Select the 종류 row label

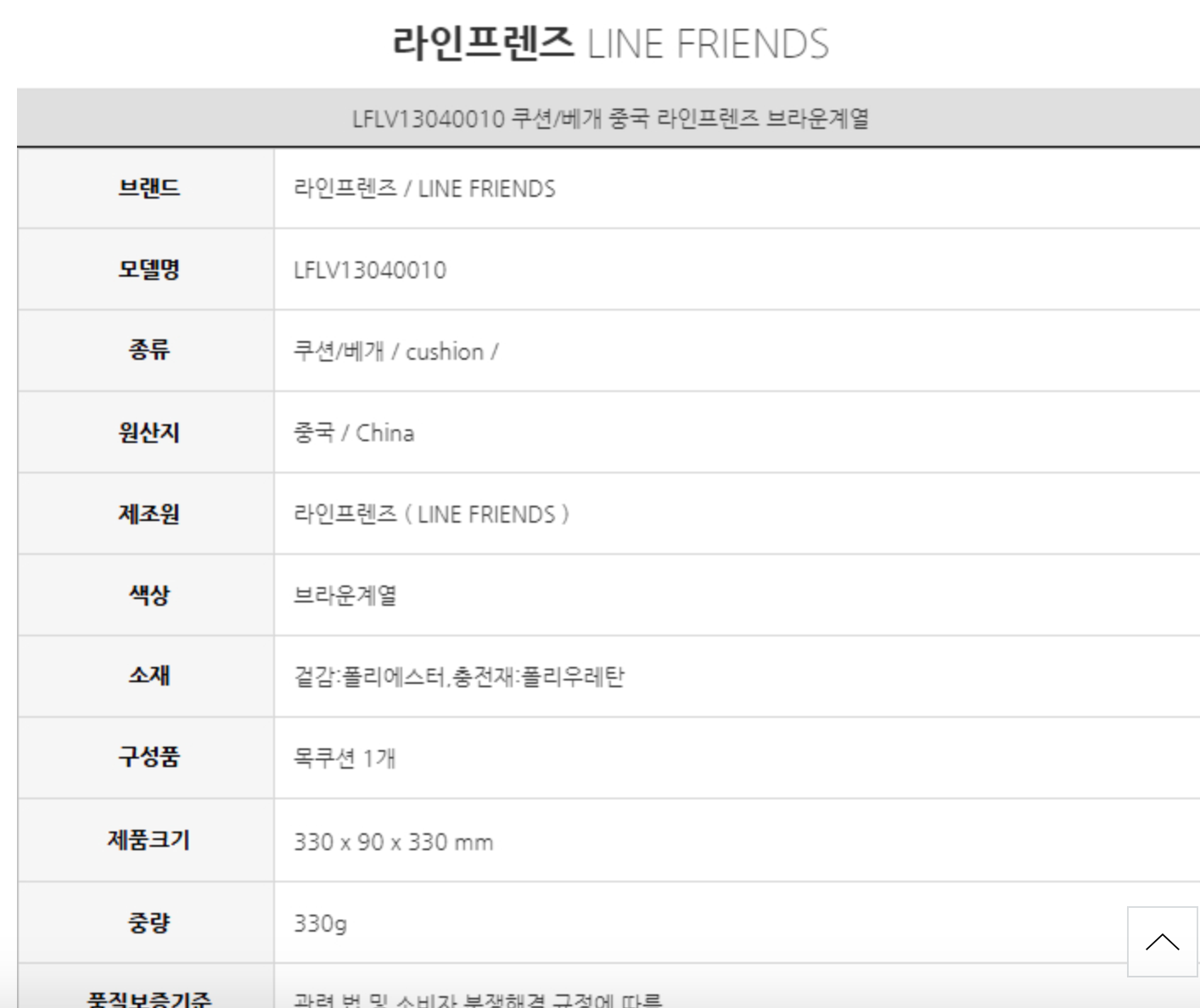click(x=149, y=350)
